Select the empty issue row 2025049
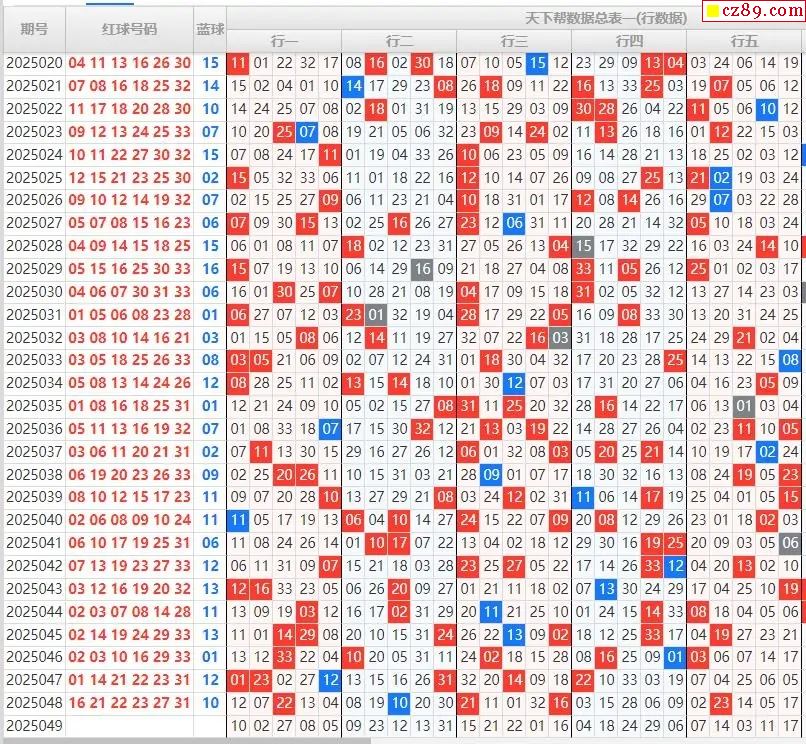 [34, 726]
